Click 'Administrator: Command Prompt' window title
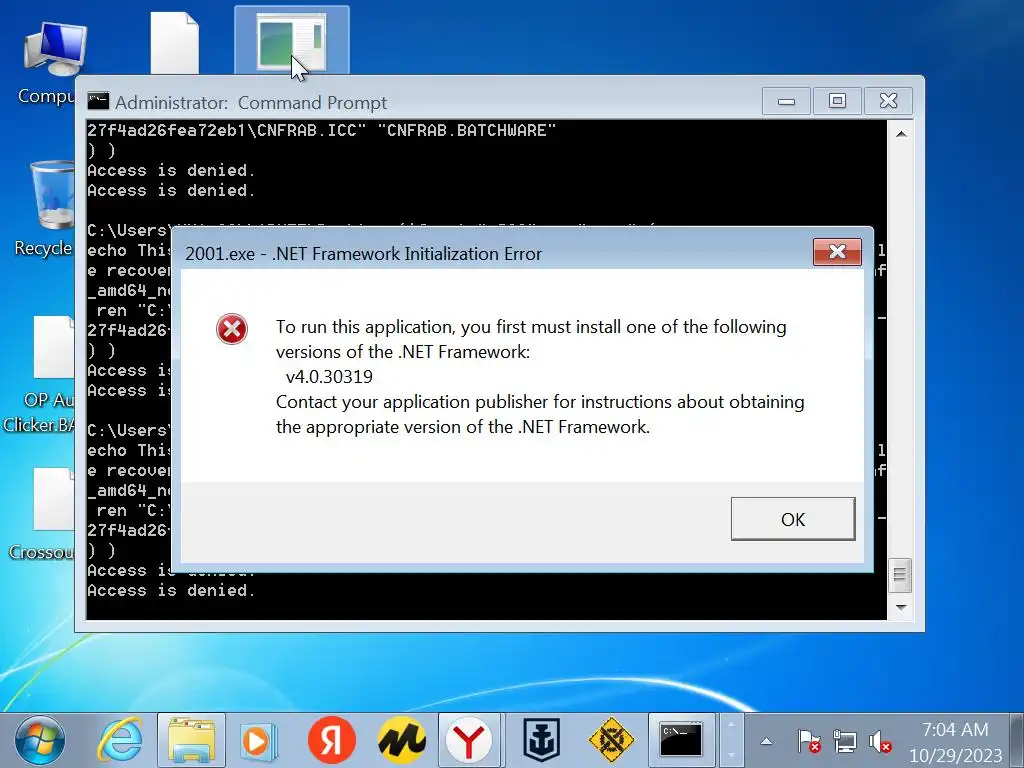Image resolution: width=1024 pixels, height=768 pixels. click(x=251, y=103)
